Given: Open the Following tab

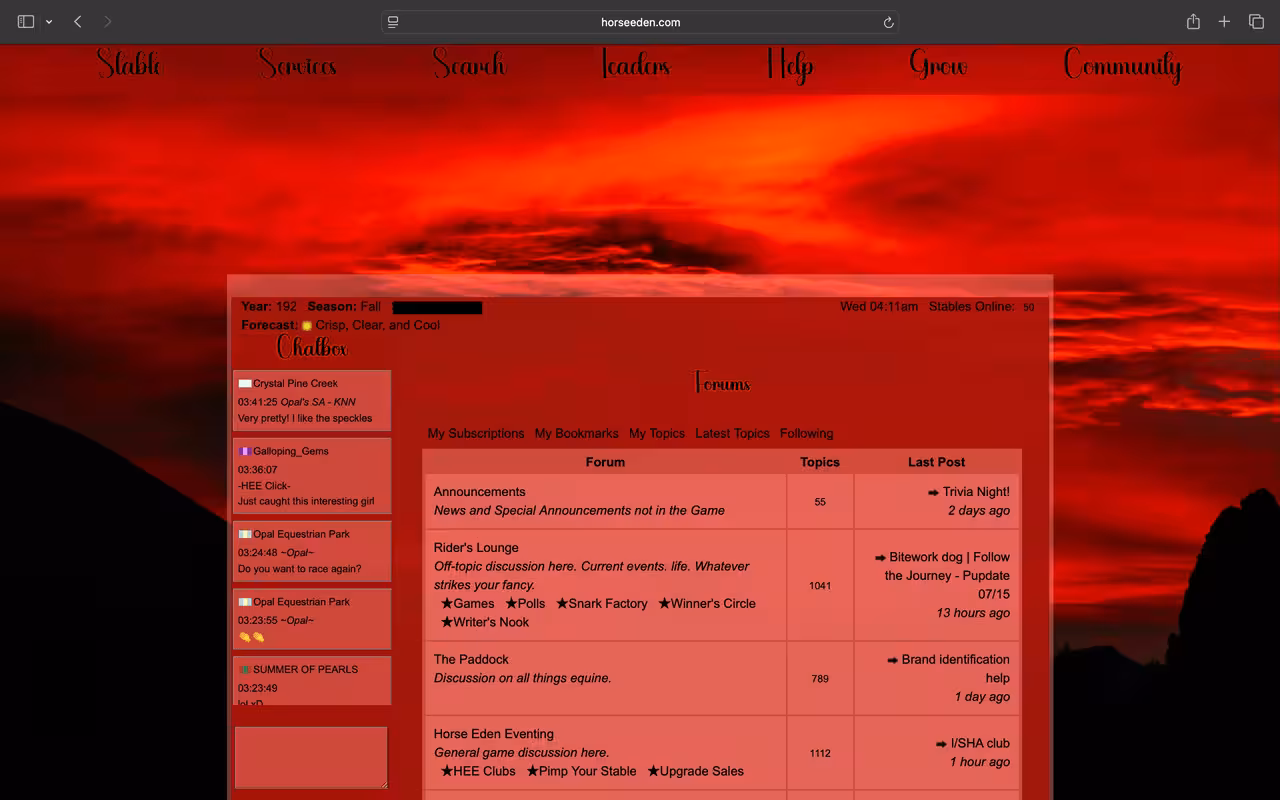Looking at the screenshot, I should point(806,434).
